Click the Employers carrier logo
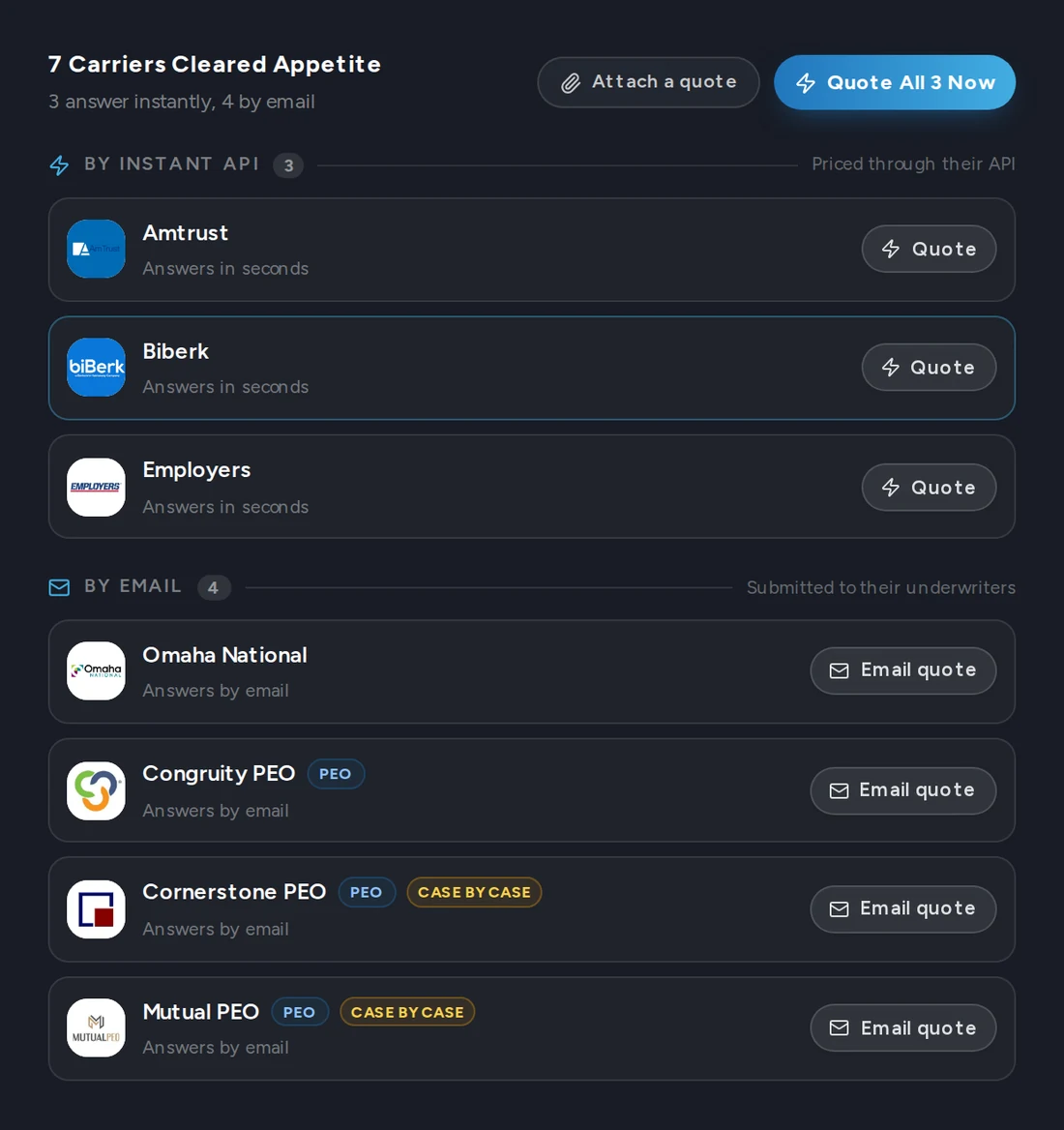The width and height of the screenshot is (1064, 1130). [96, 488]
